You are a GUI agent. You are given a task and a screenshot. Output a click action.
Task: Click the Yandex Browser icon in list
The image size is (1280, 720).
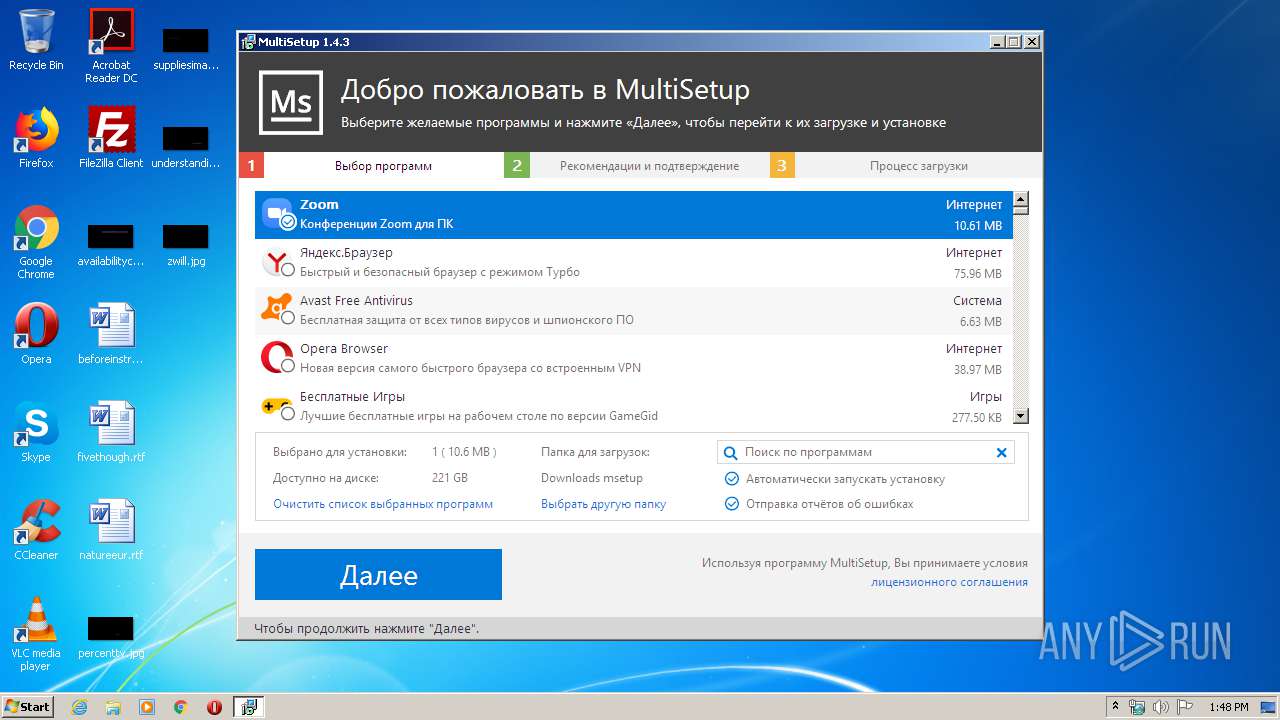click(276, 262)
